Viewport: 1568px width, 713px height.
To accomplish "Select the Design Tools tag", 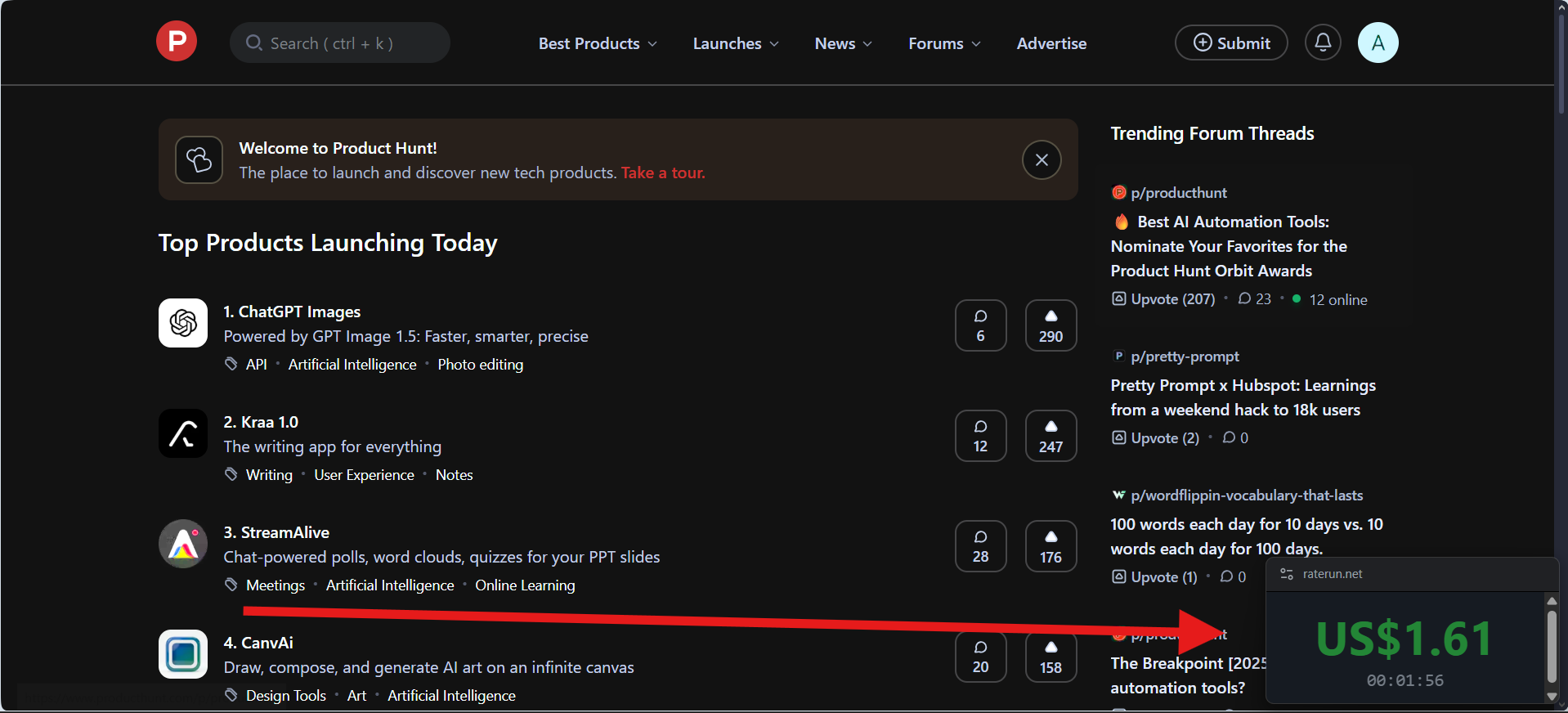I will pyautogui.click(x=286, y=696).
